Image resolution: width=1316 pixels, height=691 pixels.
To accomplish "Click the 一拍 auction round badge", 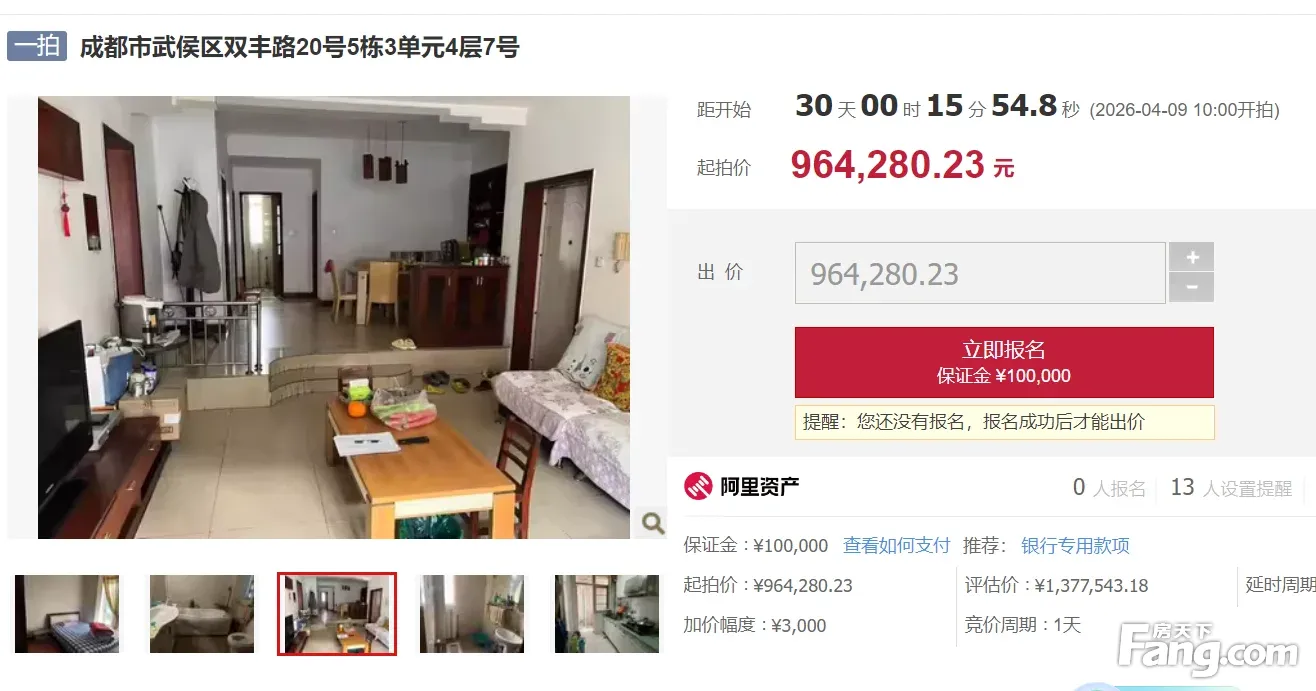I will click(x=37, y=46).
